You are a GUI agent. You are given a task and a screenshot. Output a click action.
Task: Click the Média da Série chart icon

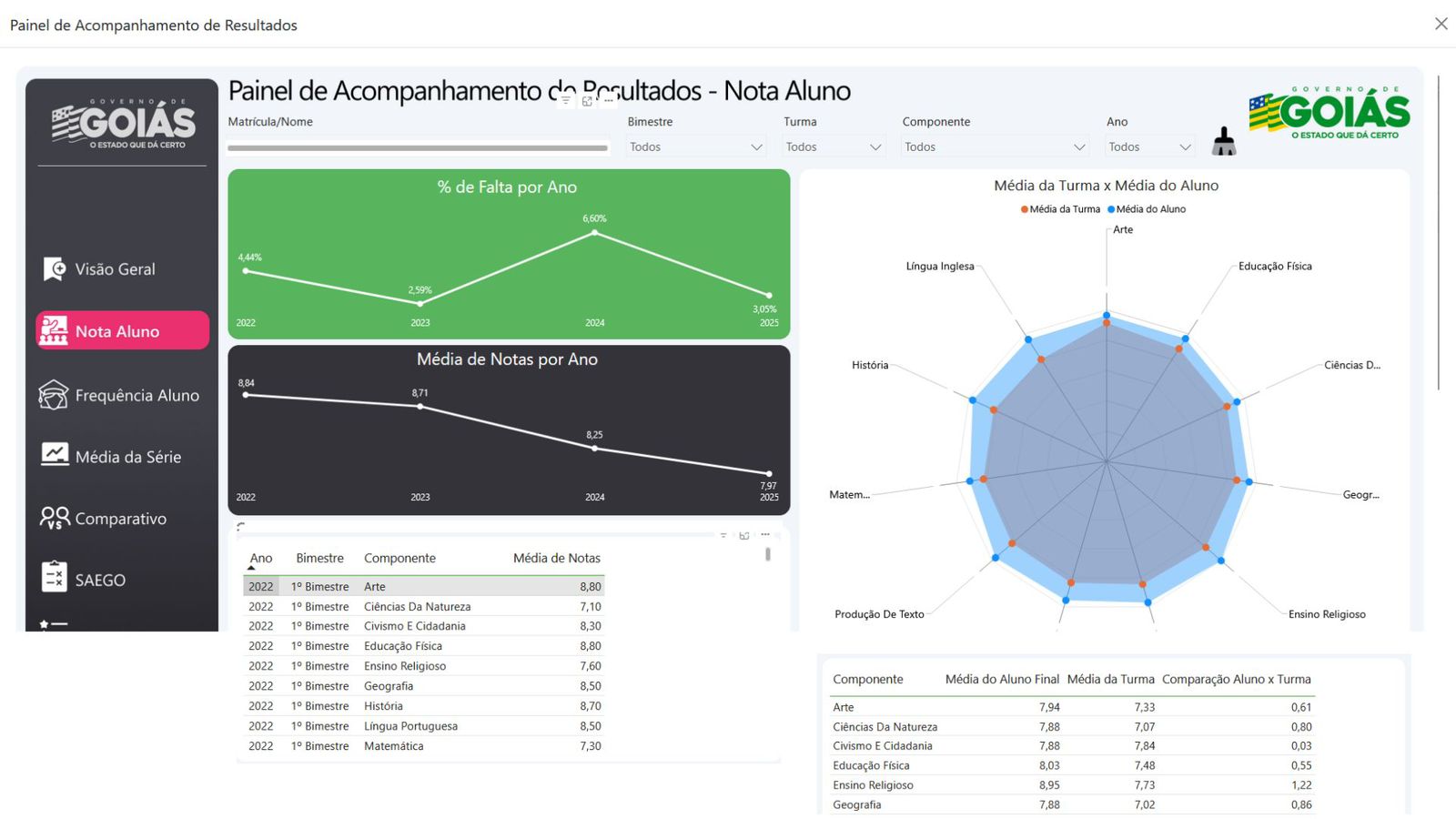(55, 455)
